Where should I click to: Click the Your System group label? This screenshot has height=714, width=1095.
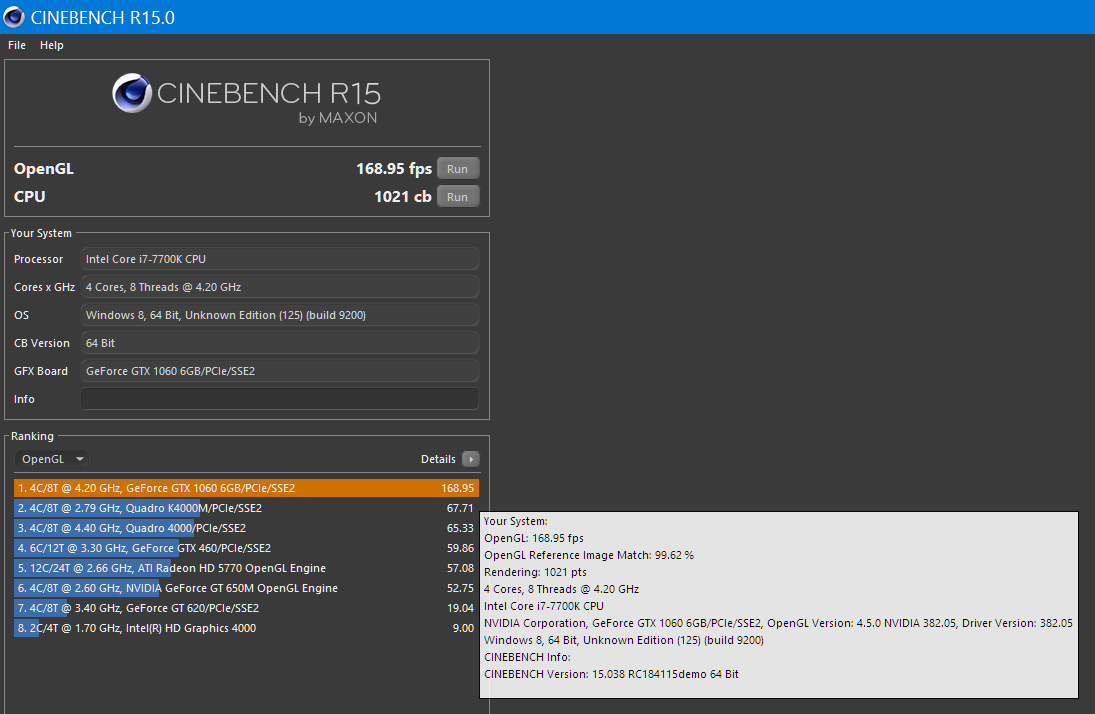pyautogui.click(x=41, y=233)
